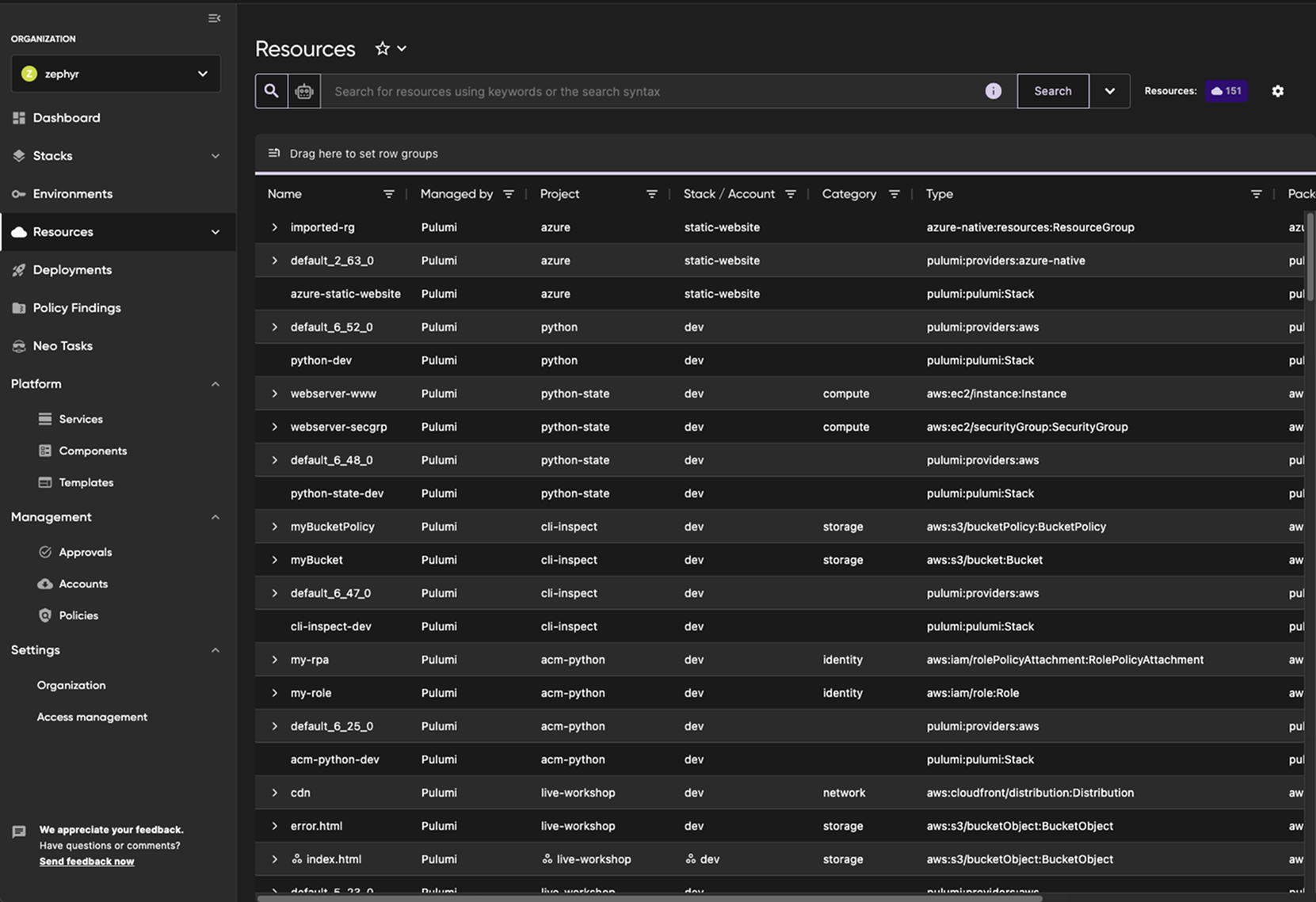Click the Deployments rocket icon
Image resolution: width=1316 pixels, height=902 pixels.
[x=19, y=270]
